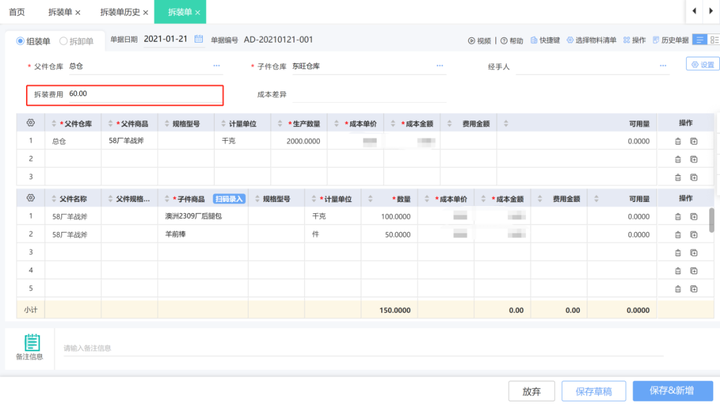Image resolution: width=720 pixels, height=404 pixels.
Task: Go to 首页 tab
Action: [17, 12]
